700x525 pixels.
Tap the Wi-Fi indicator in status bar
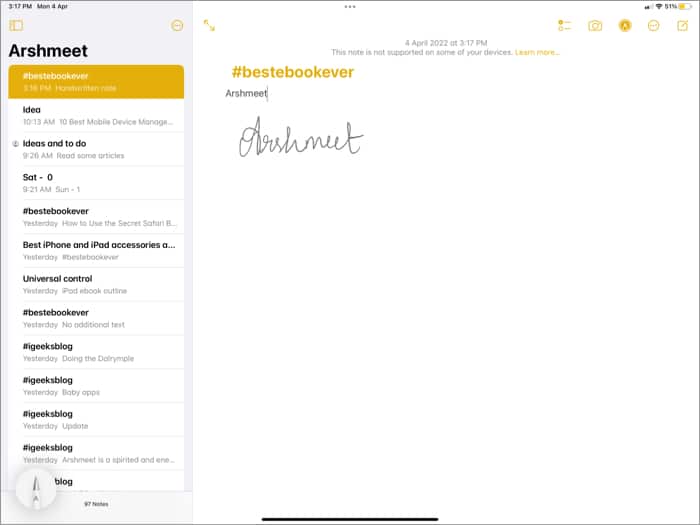point(658,6)
